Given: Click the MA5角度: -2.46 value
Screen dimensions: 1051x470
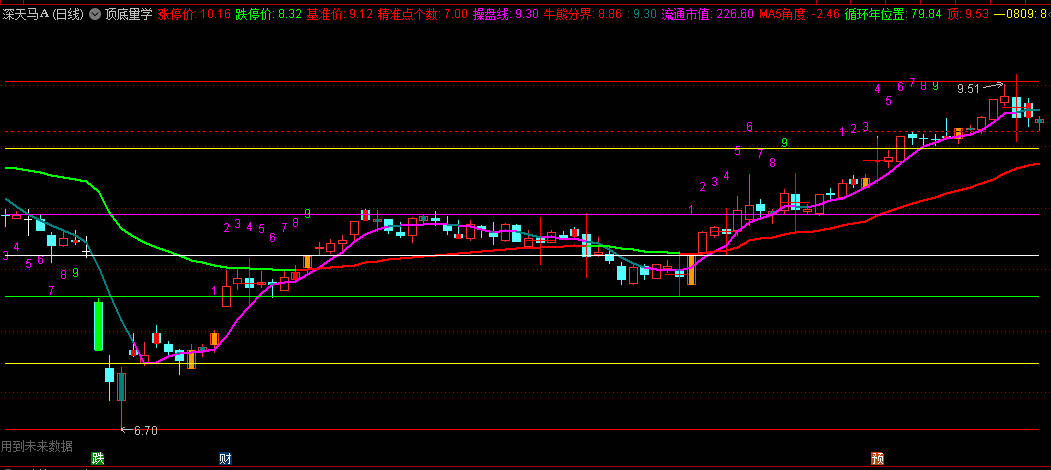Looking at the screenshot, I should (800, 13).
